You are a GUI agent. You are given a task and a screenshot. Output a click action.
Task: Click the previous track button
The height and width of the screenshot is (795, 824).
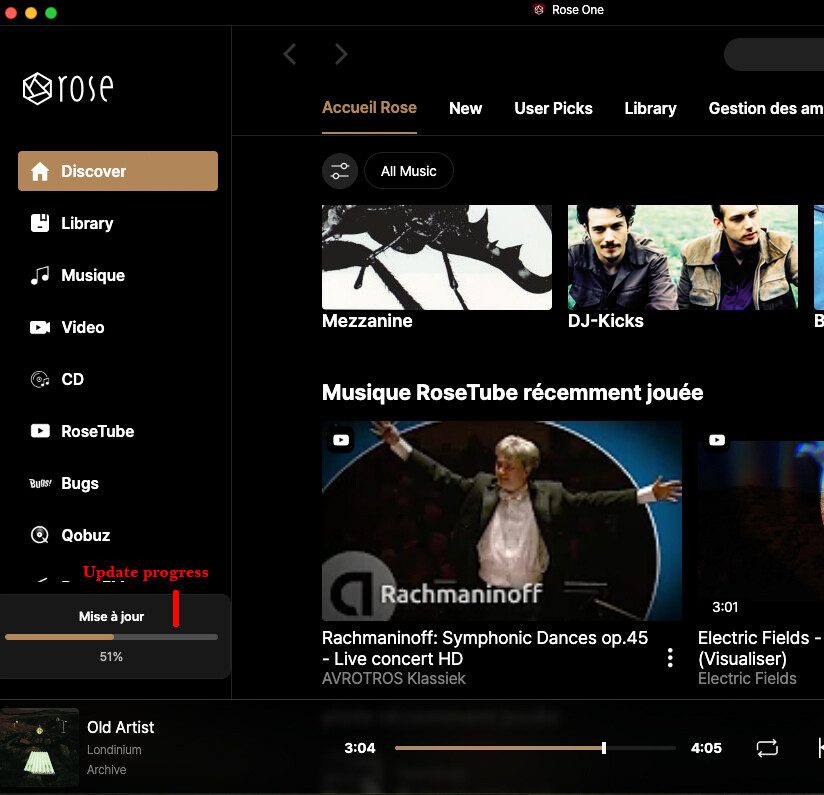[820, 748]
